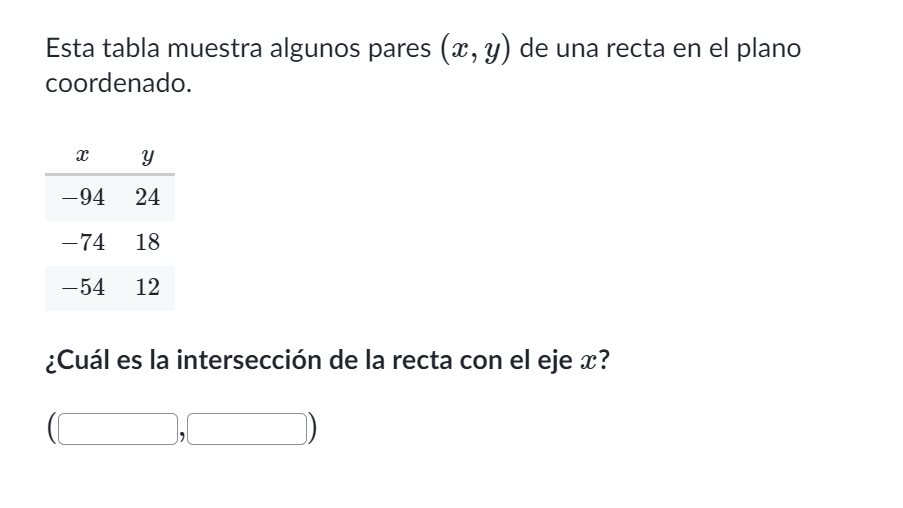
Task: Click the word 'coordenado.' in the description
Action: pos(118,84)
